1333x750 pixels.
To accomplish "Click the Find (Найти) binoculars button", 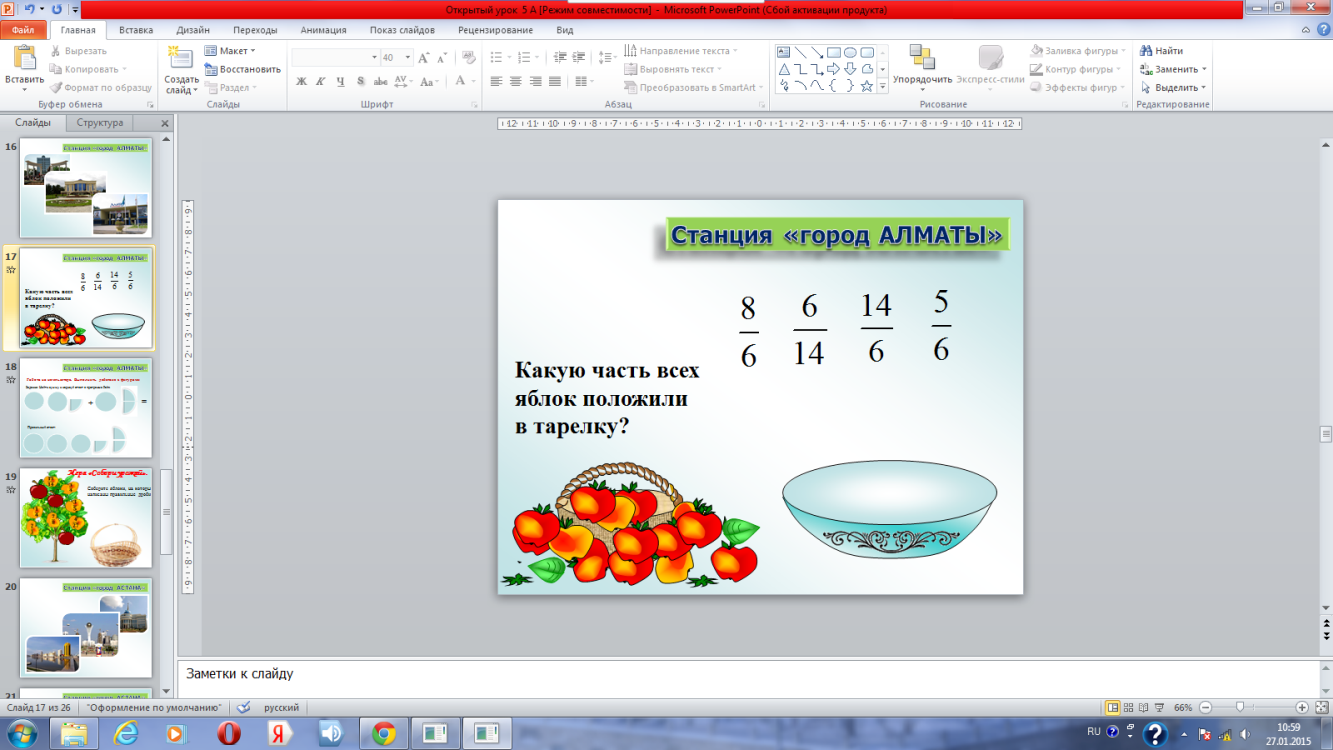I will pyautogui.click(x=1161, y=51).
